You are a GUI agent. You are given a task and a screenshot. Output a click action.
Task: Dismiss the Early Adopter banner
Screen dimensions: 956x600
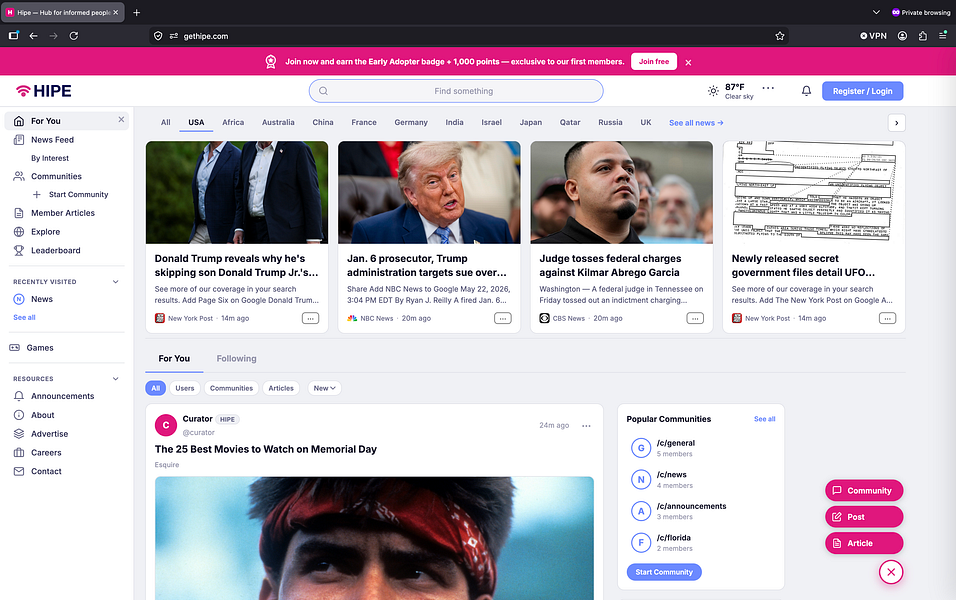pyautogui.click(x=688, y=62)
